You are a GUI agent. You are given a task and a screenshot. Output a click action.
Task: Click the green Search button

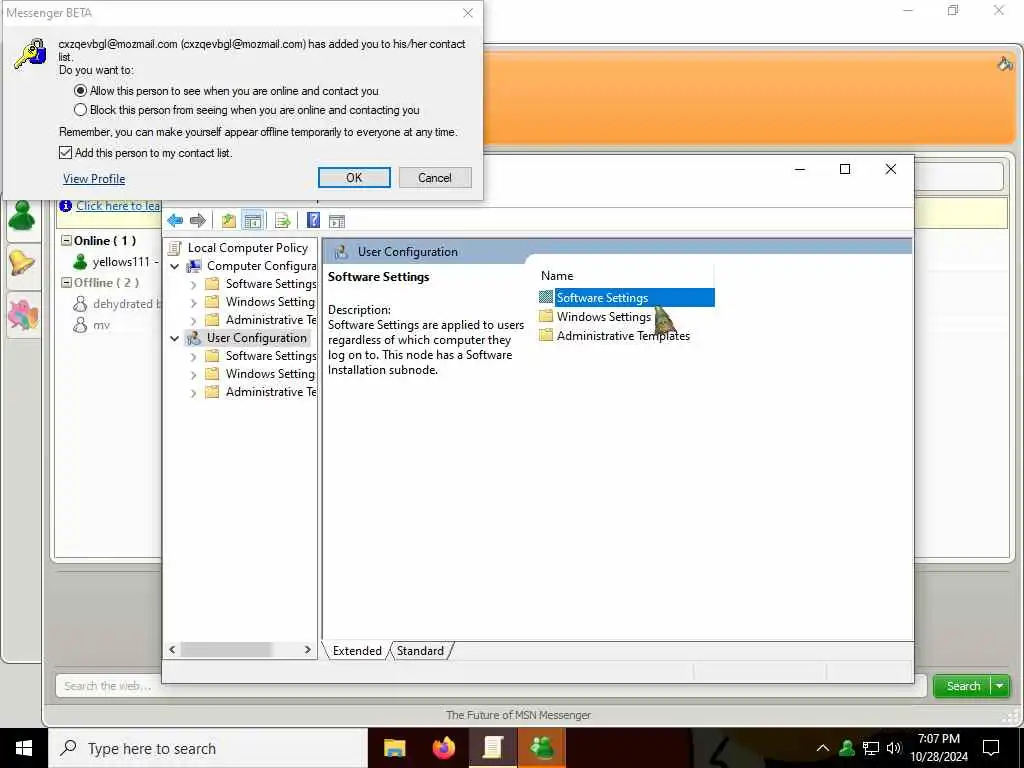pos(963,686)
